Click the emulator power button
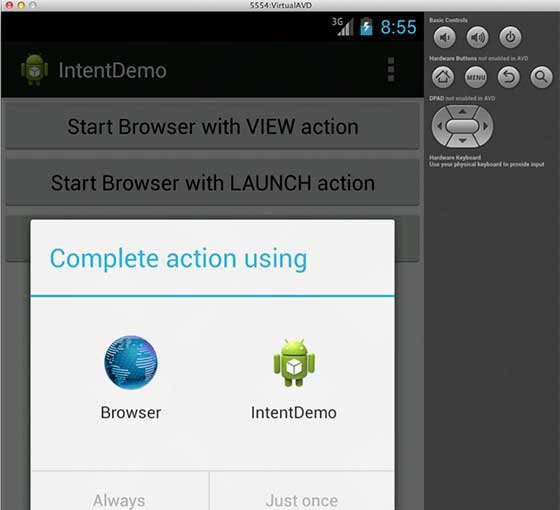 pyautogui.click(x=510, y=37)
